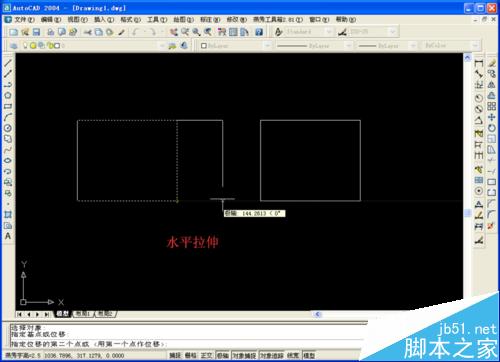Open the 帮助 (Help) menu

point(345,20)
